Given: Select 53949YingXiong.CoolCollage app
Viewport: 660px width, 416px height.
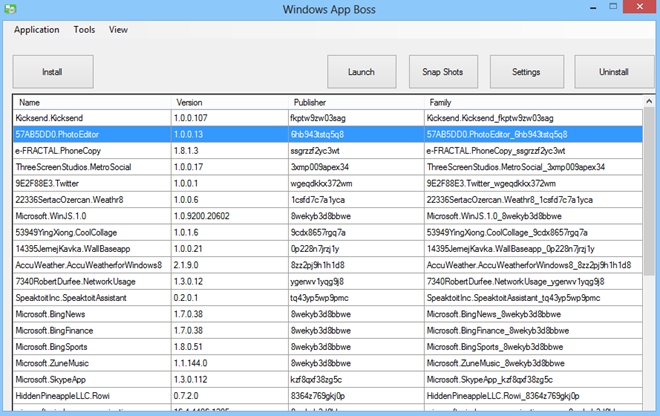Looking at the screenshot, I should click(x=328, y=232).
